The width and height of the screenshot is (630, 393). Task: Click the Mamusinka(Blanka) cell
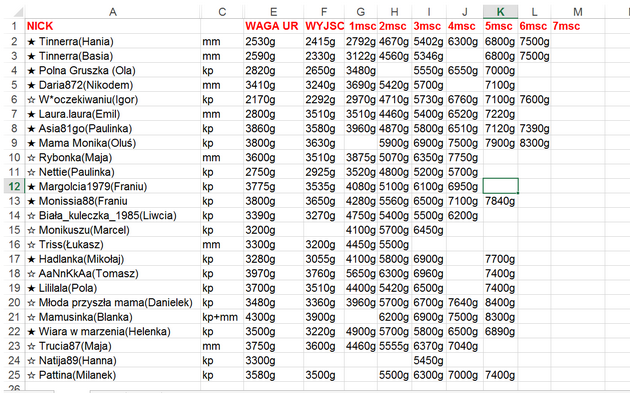[x=113, y=317]
